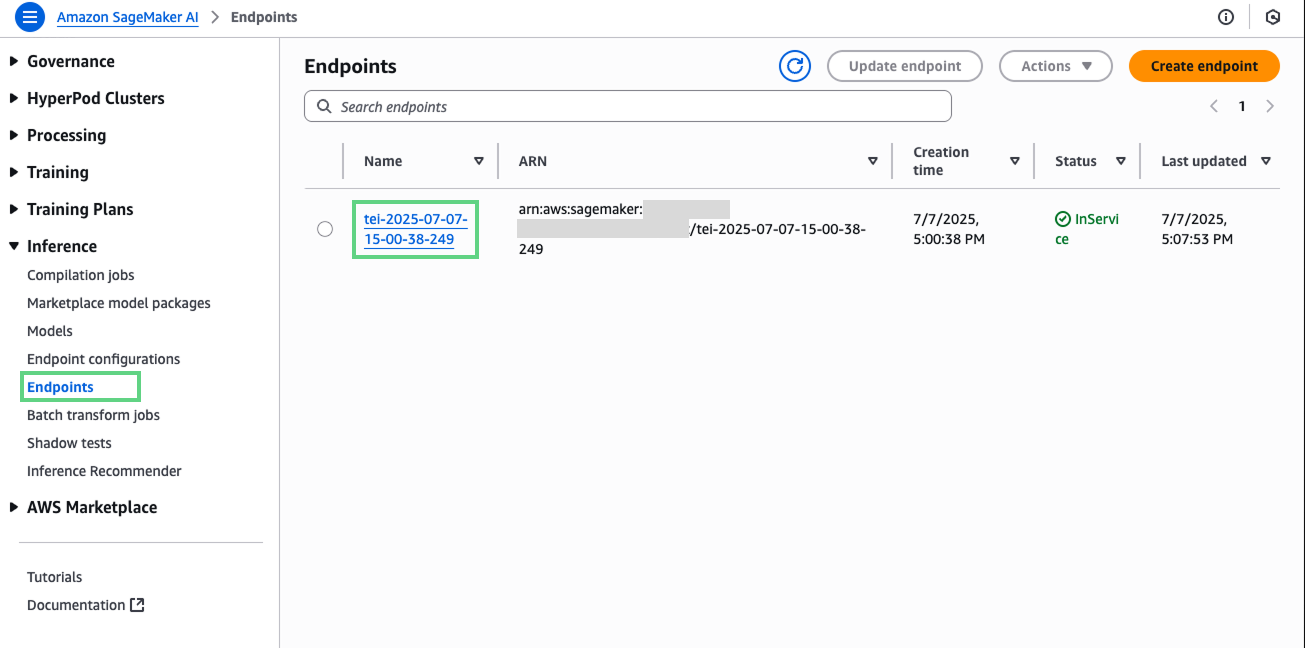Open the tei-2025-07-07-15-00-38-249 endpoint link
This screenshot has height=648, width=1305.
(x=416, y=229)
